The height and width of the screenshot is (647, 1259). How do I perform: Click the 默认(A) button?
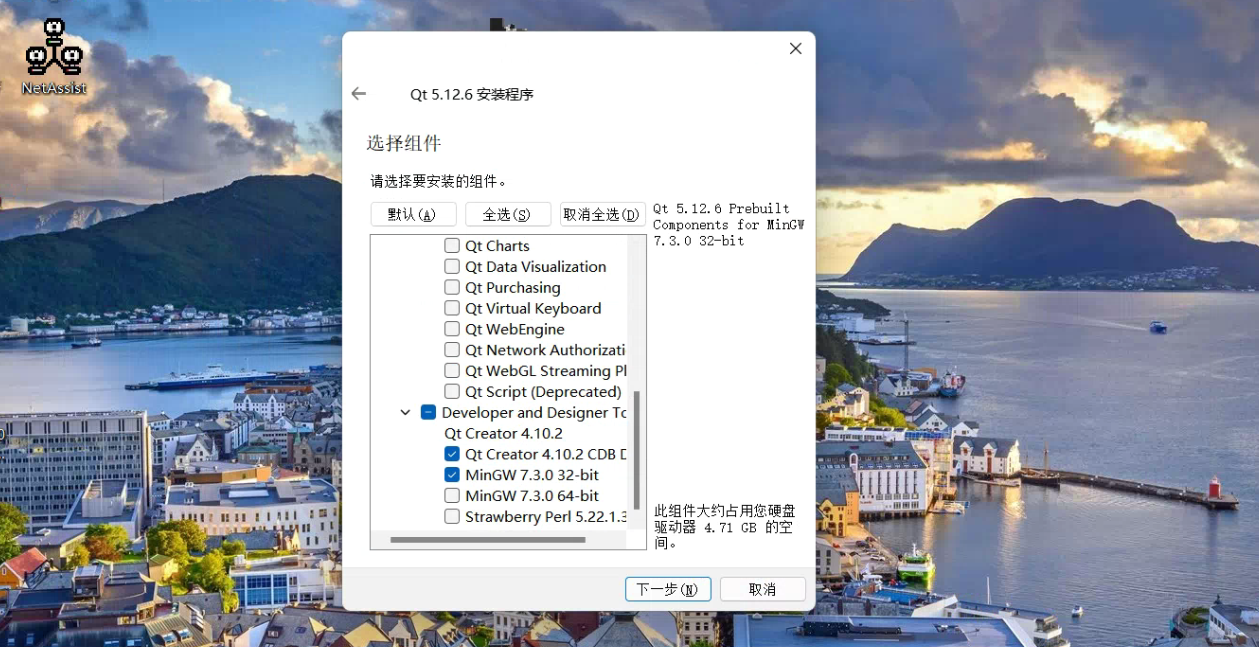click(413, 214)
